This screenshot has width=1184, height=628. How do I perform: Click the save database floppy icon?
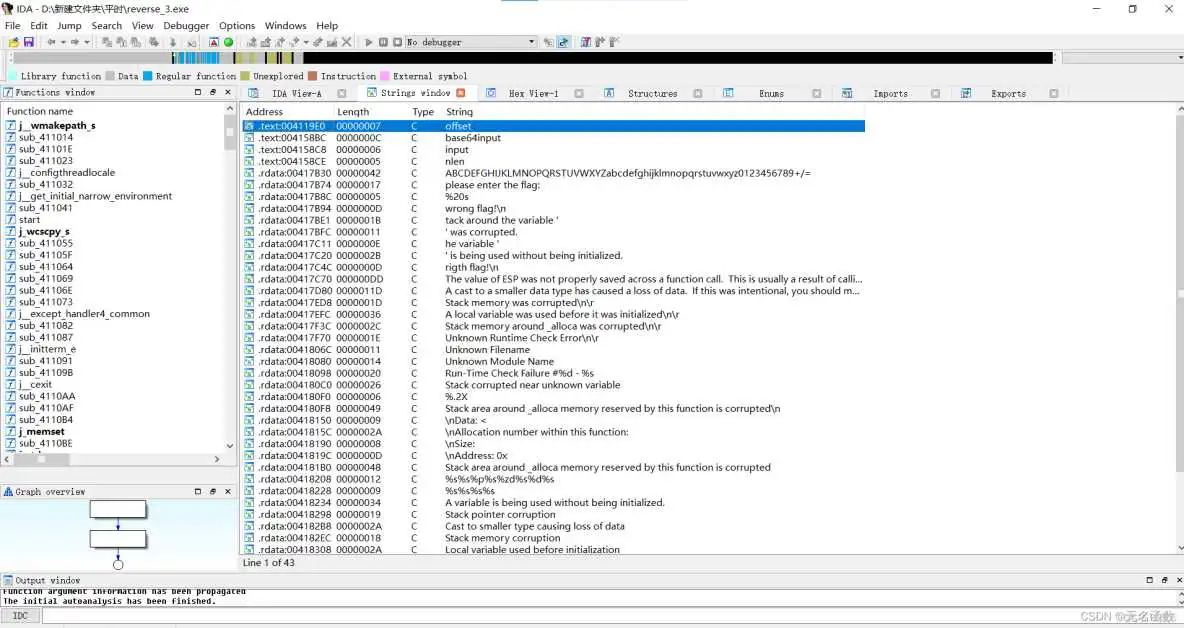tap(28, 42)
